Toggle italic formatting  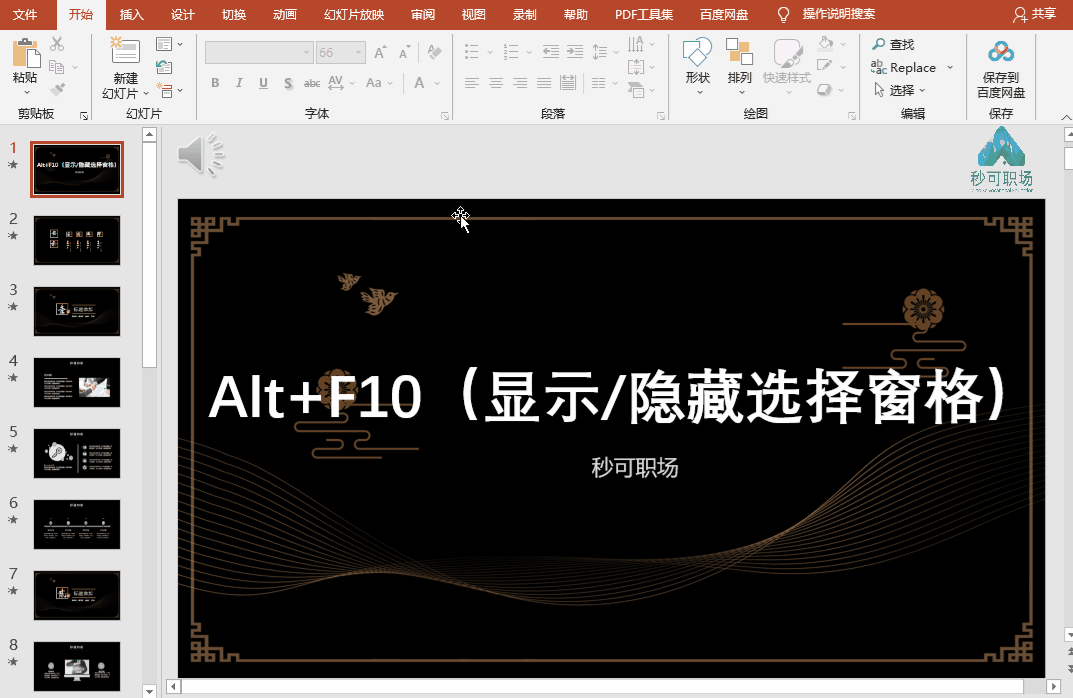coord(238,84)
